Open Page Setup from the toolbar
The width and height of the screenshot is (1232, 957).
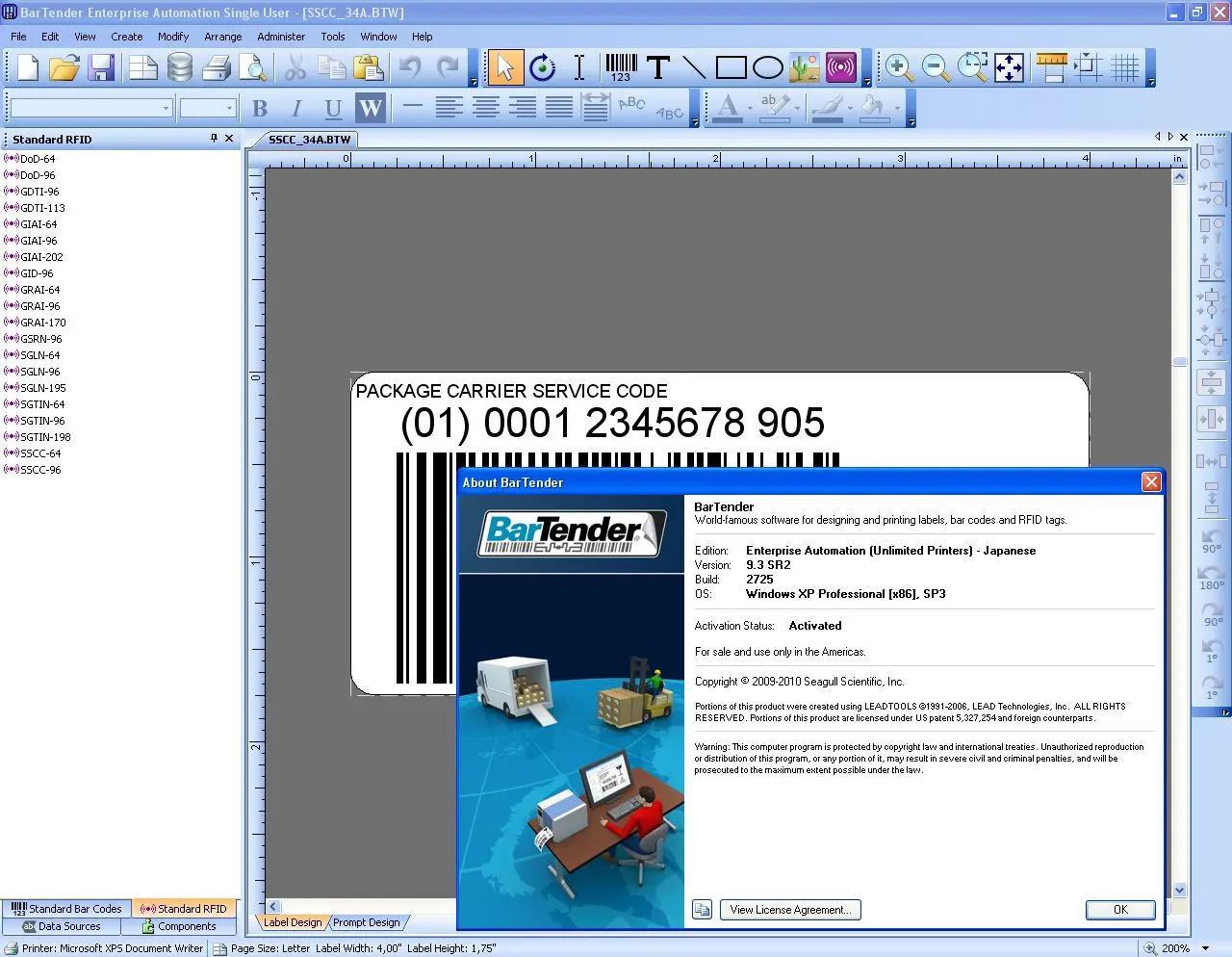(143, 67)
